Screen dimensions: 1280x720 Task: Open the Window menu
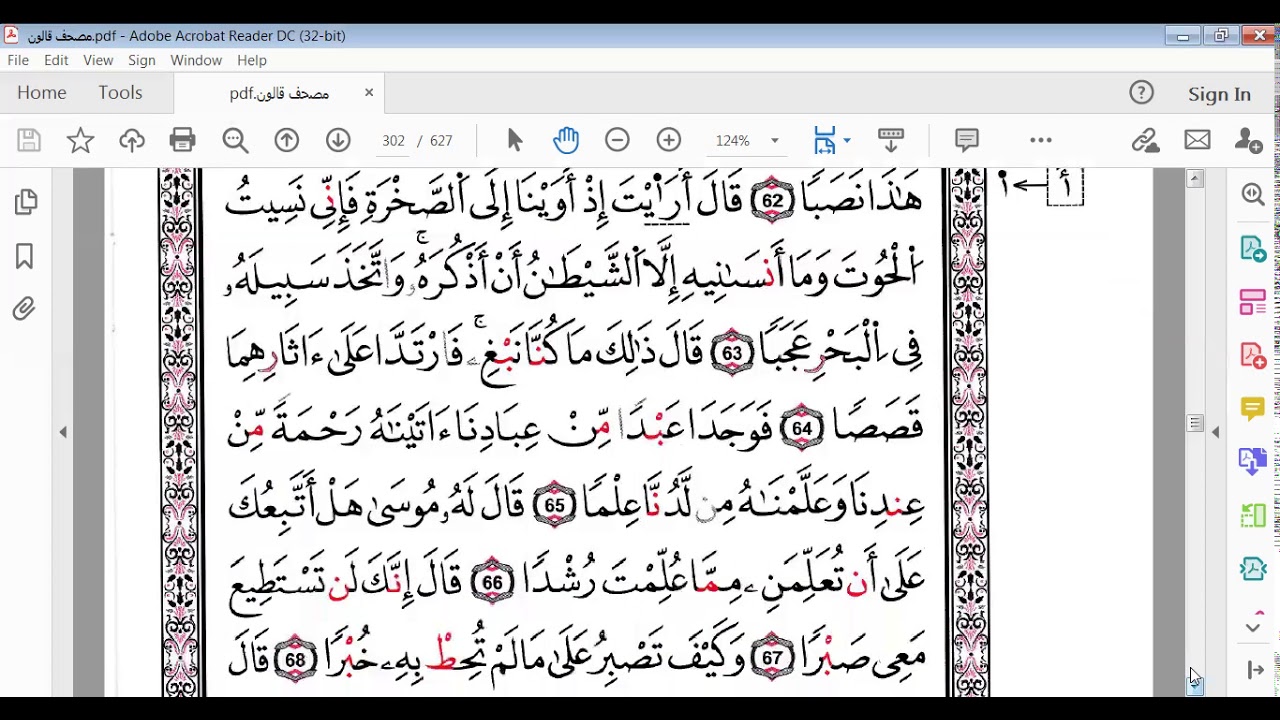196,61
